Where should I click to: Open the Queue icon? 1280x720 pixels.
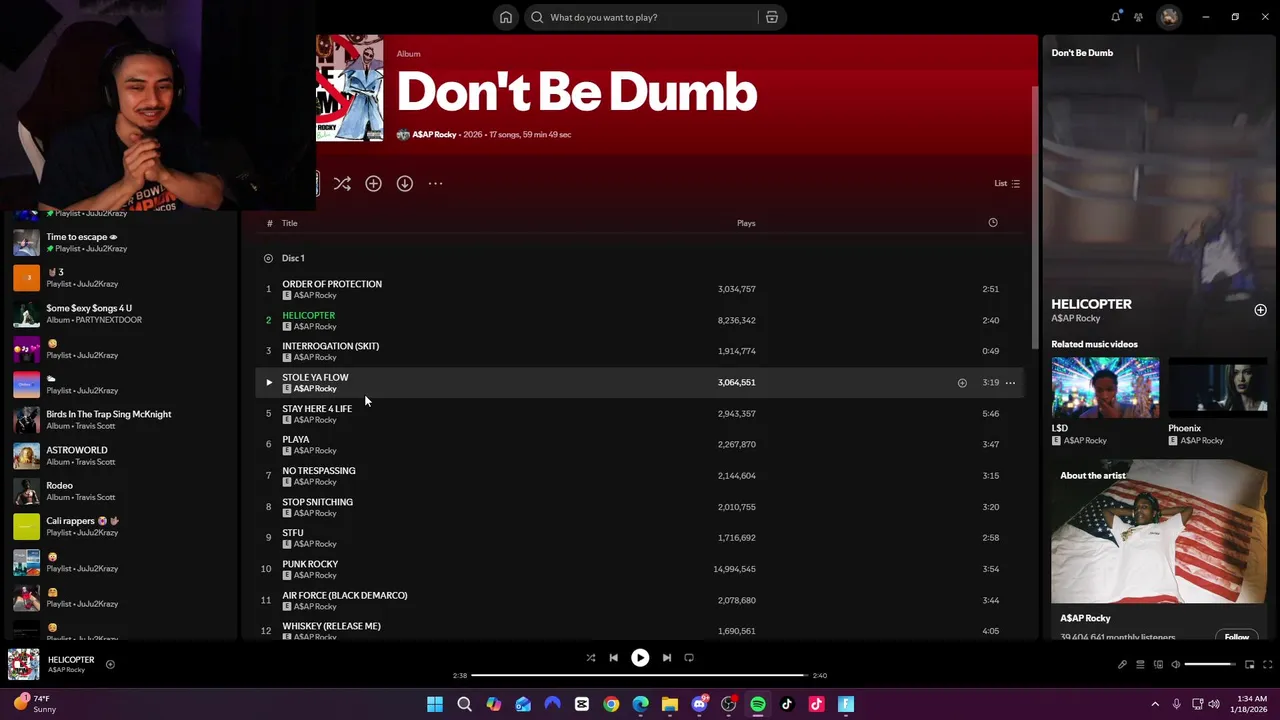coord(1140,664)
